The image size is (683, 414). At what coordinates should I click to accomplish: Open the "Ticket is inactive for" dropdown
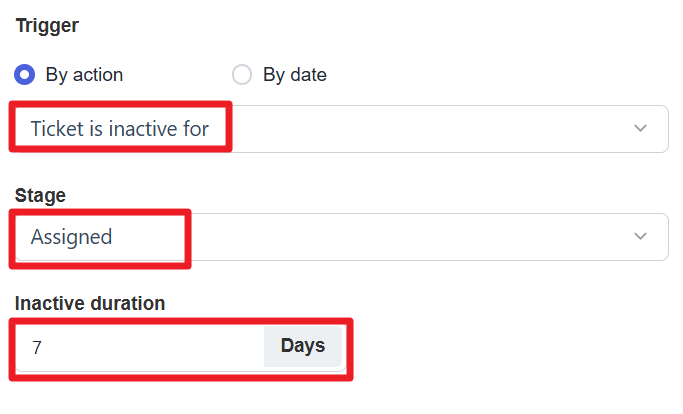click(x=338, y=129)
